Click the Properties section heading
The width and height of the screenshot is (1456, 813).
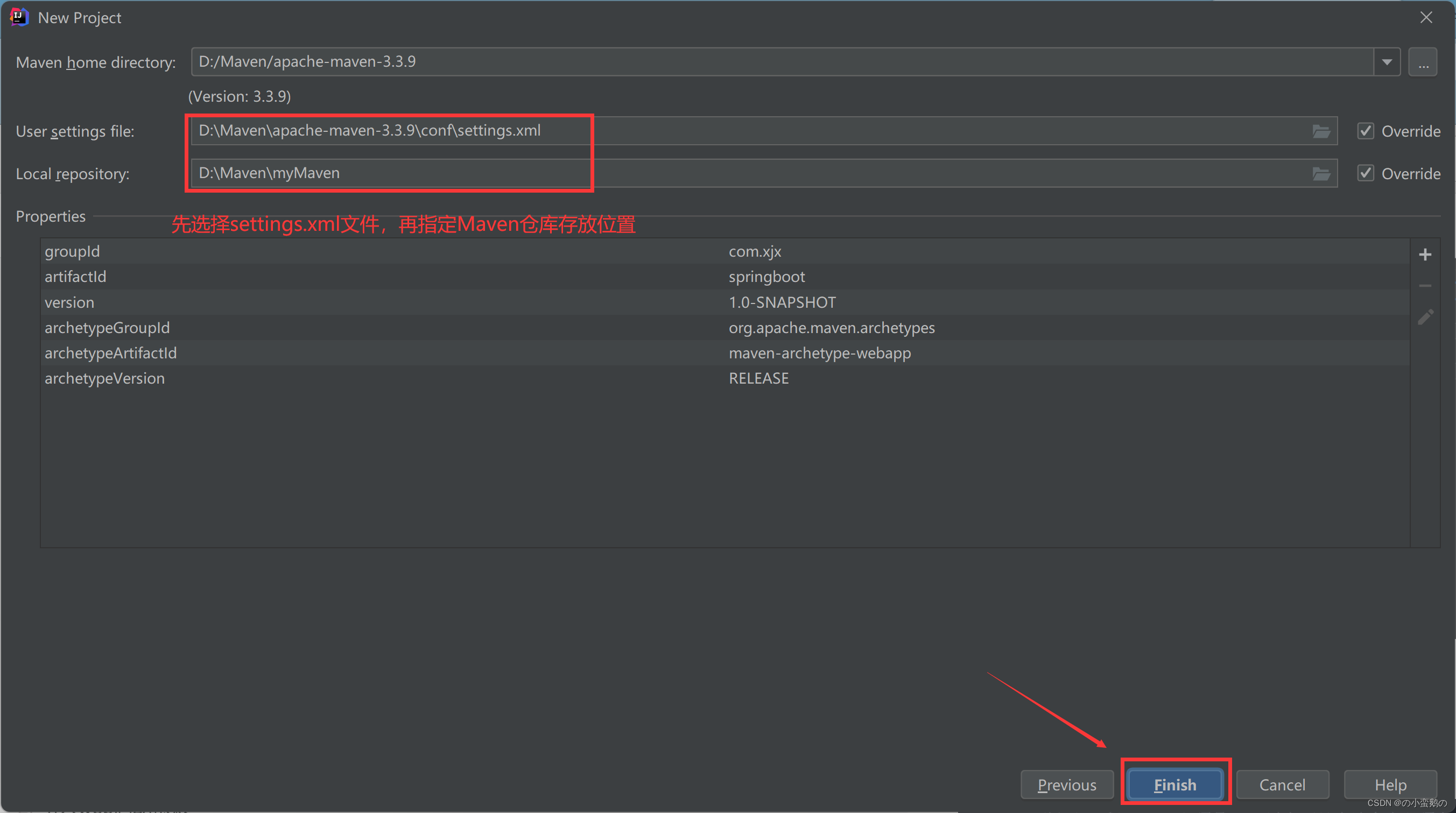[x=50, y=216]
